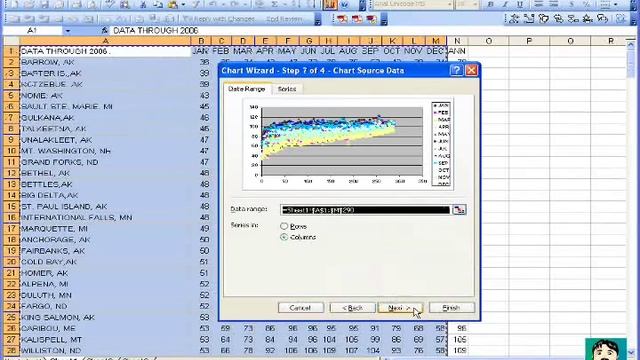This screenshot has height=360, width=640.
Task: Click the Cancel button in Chart Wizard
Action: pyautogui.click(x=300, y=308)
